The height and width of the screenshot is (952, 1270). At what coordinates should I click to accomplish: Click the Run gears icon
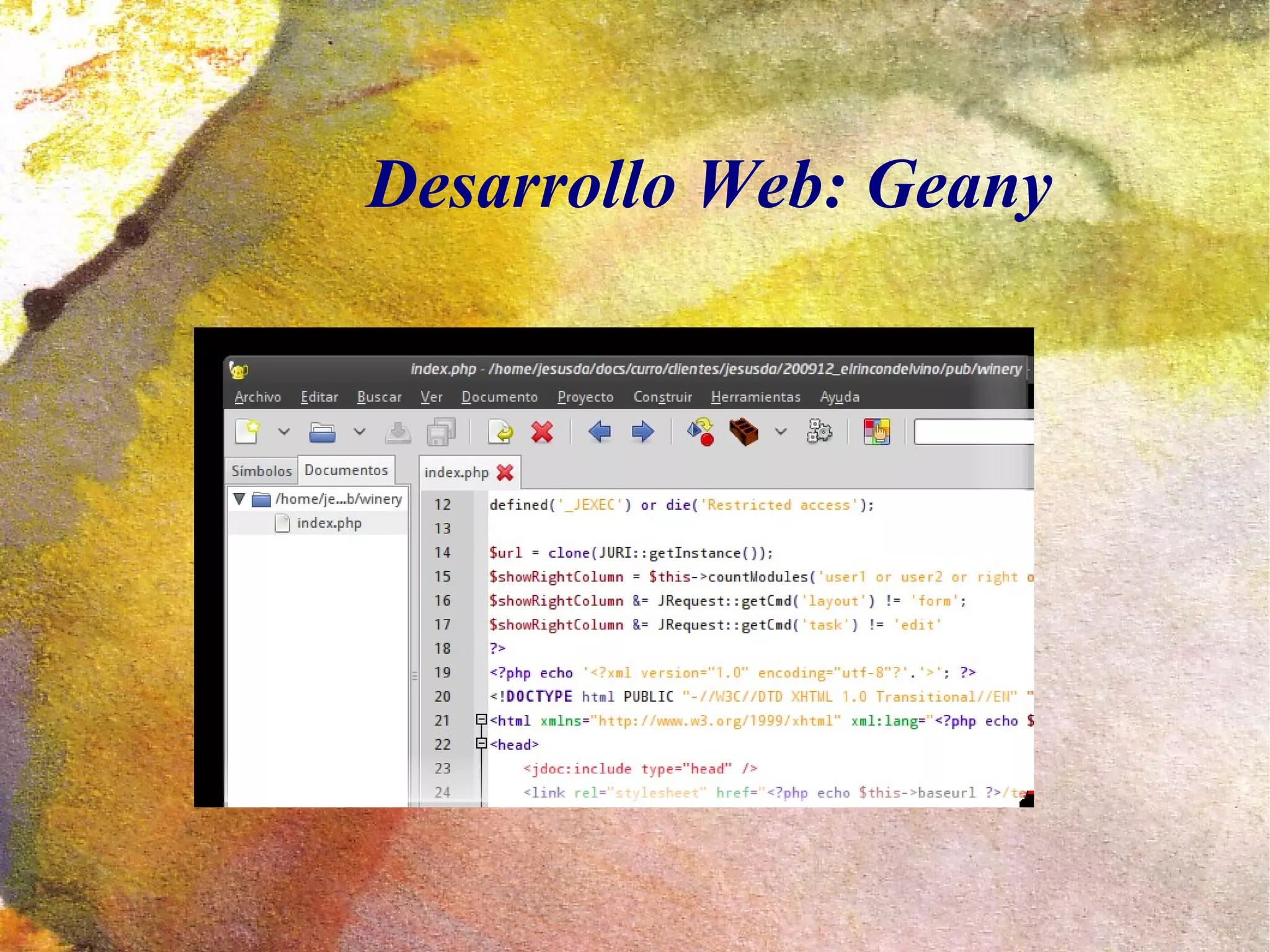[x=819, y=432]
